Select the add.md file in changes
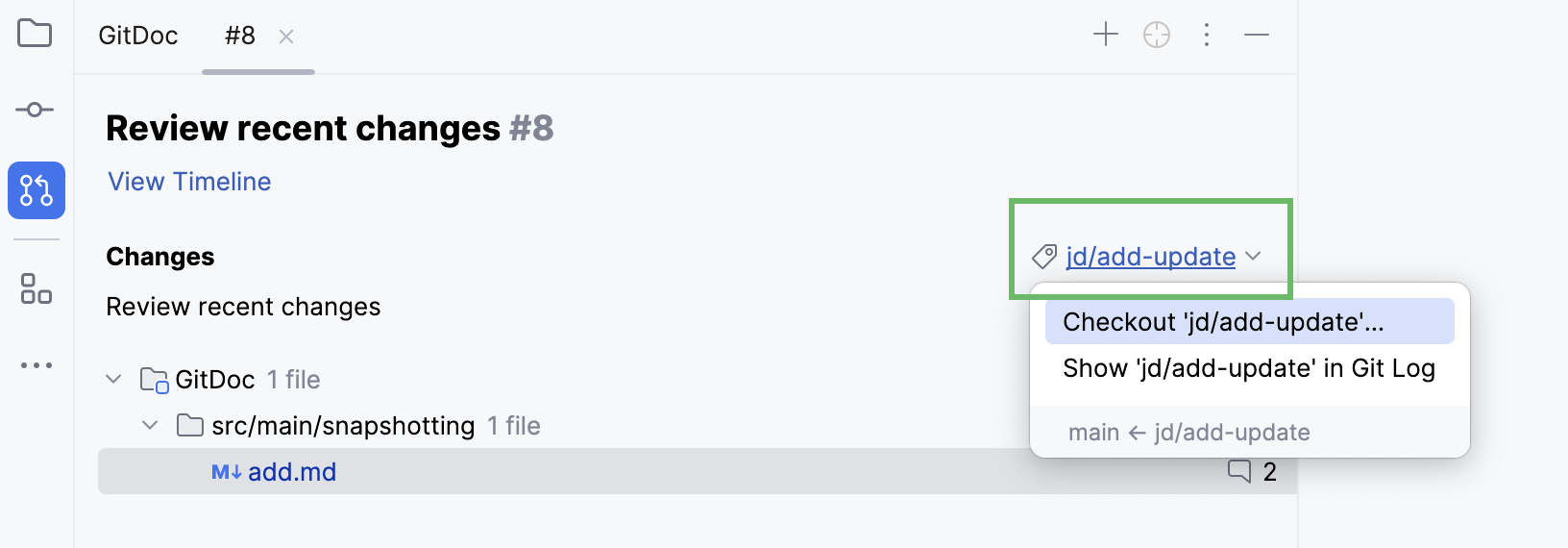The width and height of the screenshot is (1568, 548). [292, 472]
